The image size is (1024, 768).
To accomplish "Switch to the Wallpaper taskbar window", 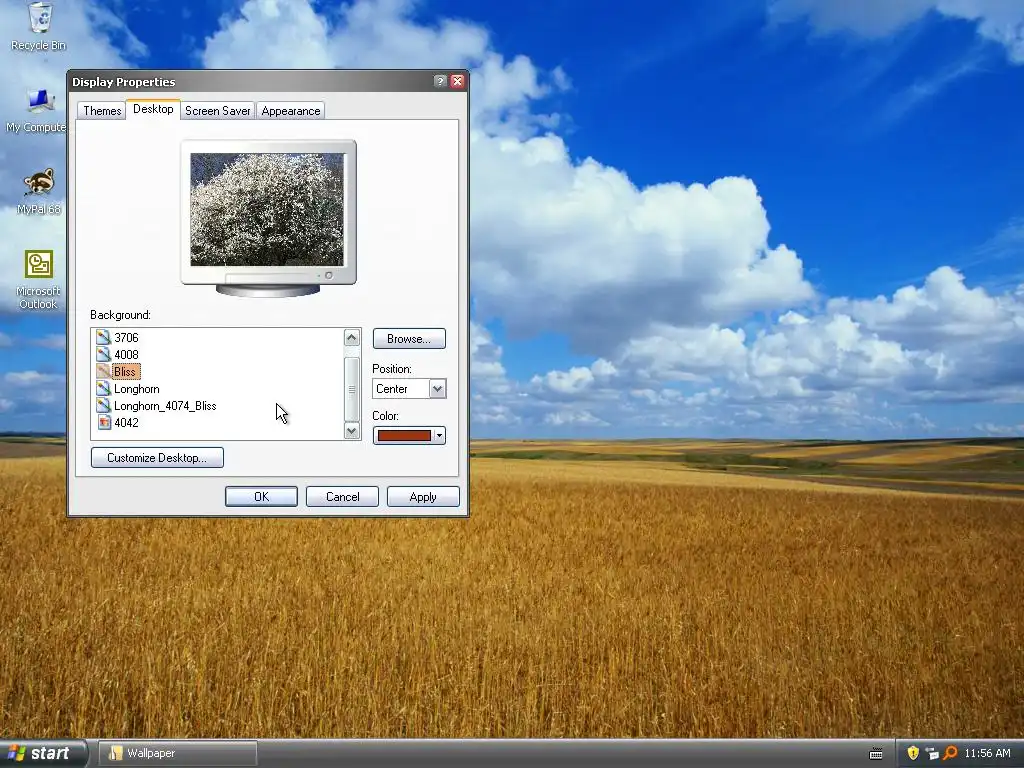I will point(178,753).
